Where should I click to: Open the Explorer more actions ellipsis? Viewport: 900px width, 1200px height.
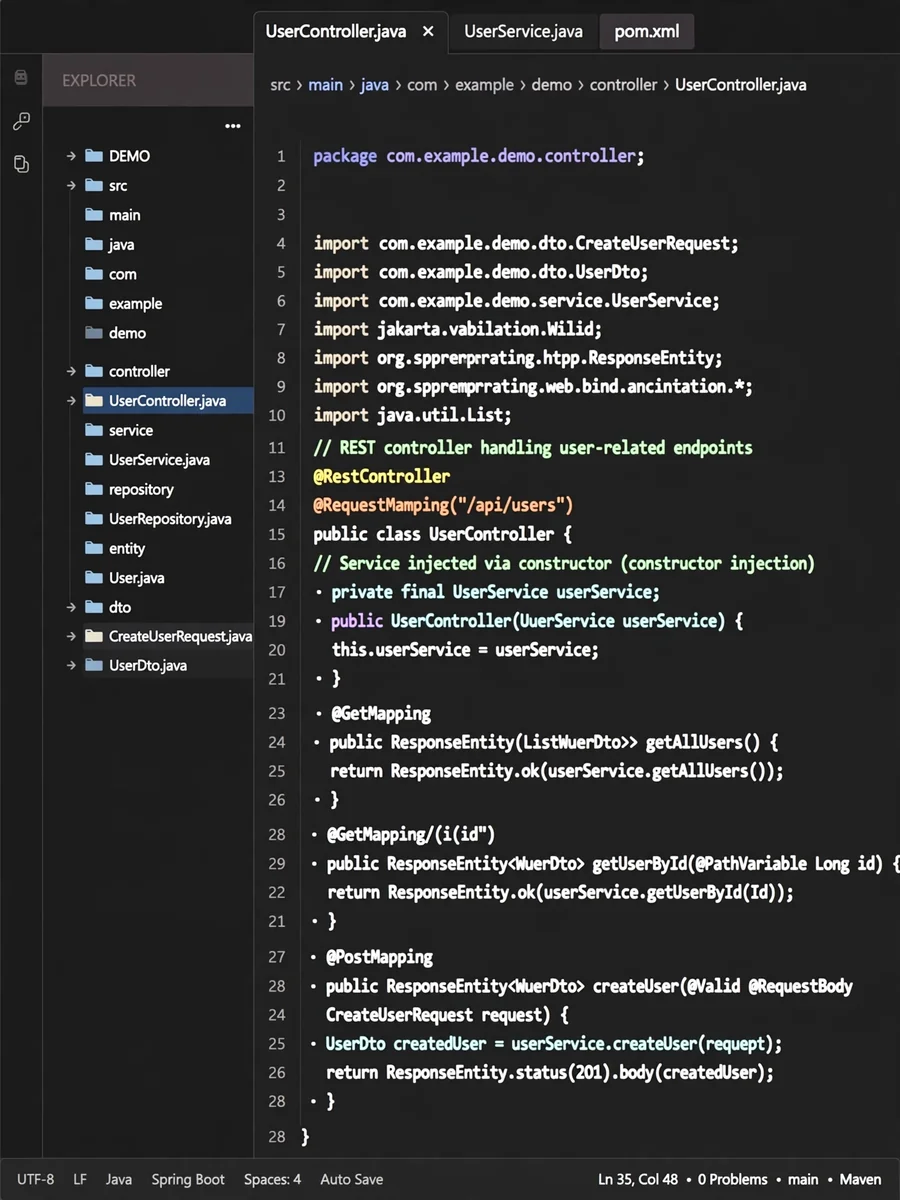233,126
